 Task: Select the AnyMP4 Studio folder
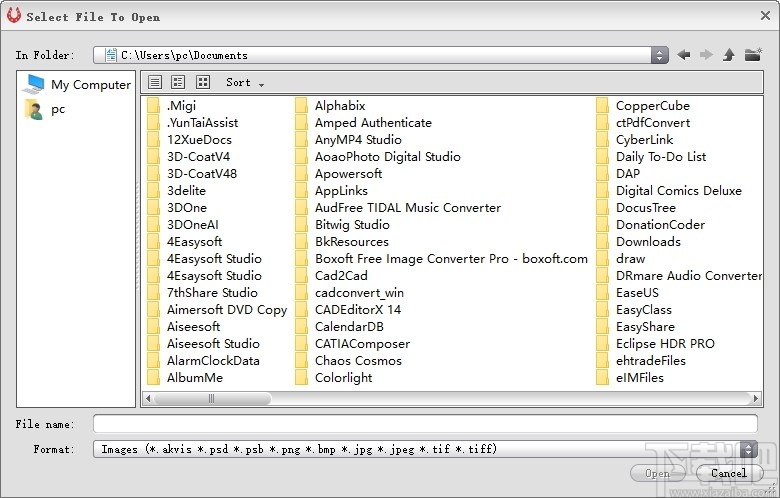click(x=348, y=140)
